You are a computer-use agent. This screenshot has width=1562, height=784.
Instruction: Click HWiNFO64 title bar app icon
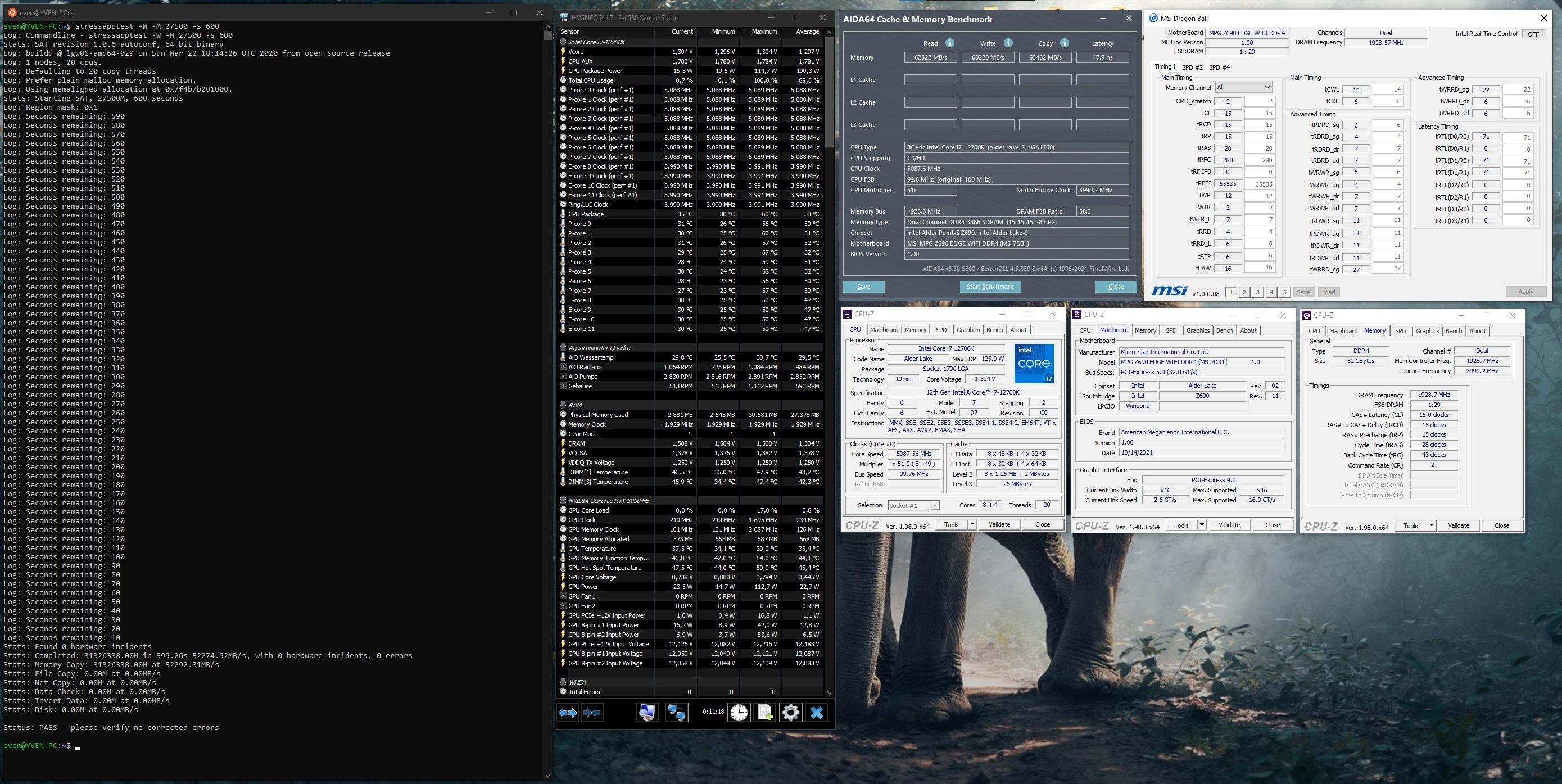click(564, 17)
